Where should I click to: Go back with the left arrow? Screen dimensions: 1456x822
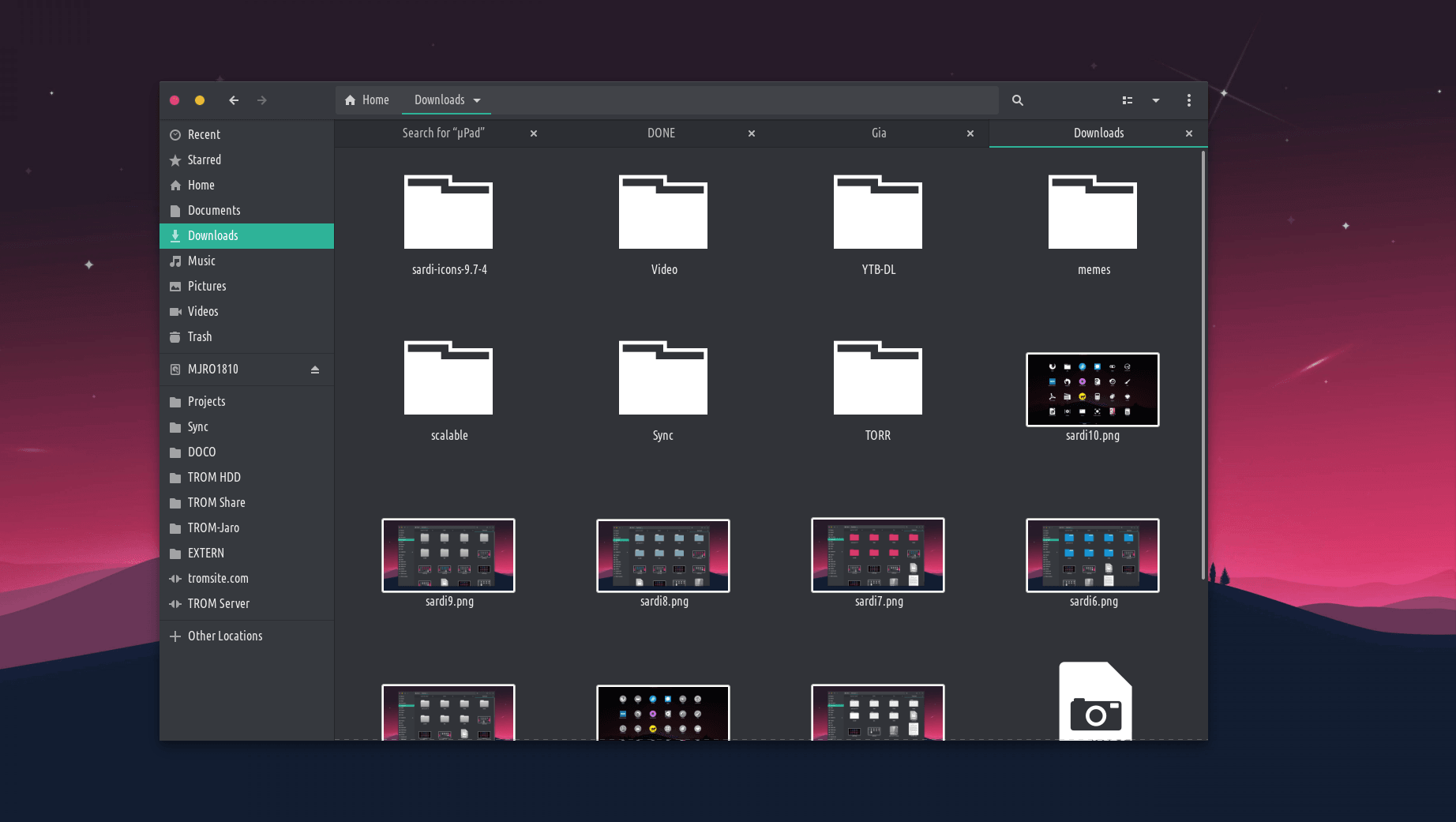click(x=234, y=100)
